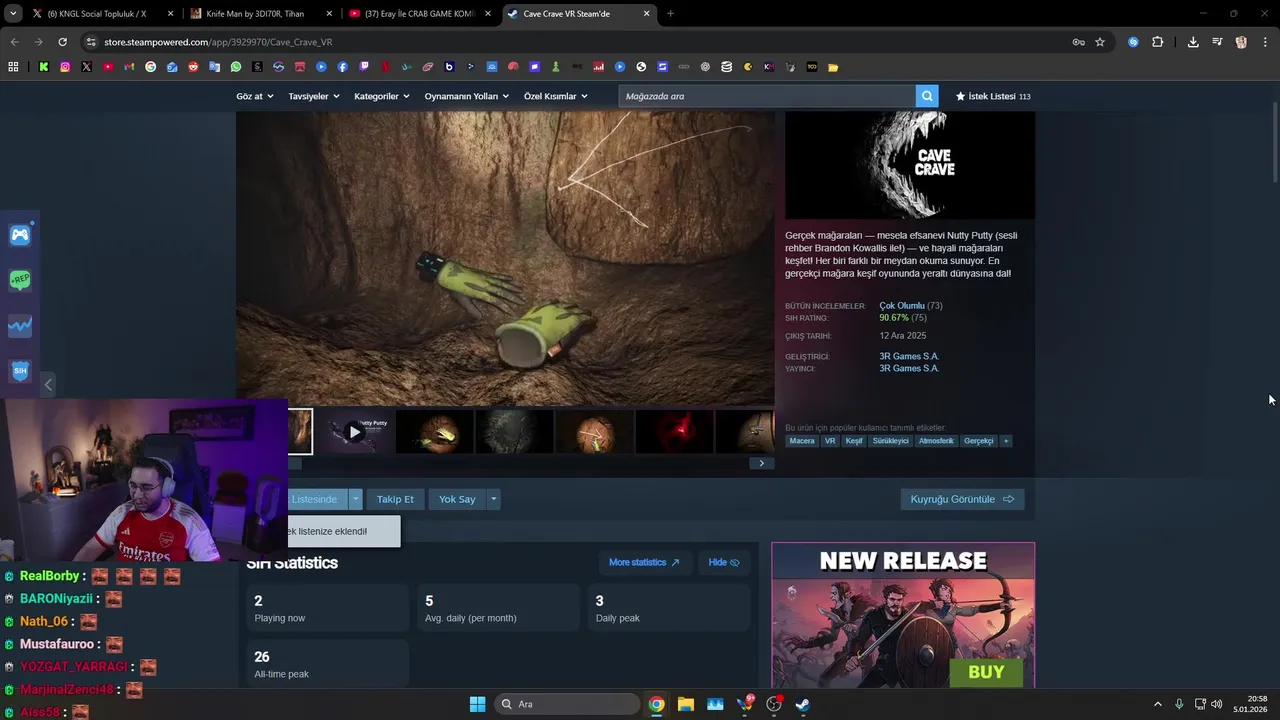Open the Chrome tab search dropdown
Image resolution: width=1280 pixels, height=720 pixels.
coord(13,14)
